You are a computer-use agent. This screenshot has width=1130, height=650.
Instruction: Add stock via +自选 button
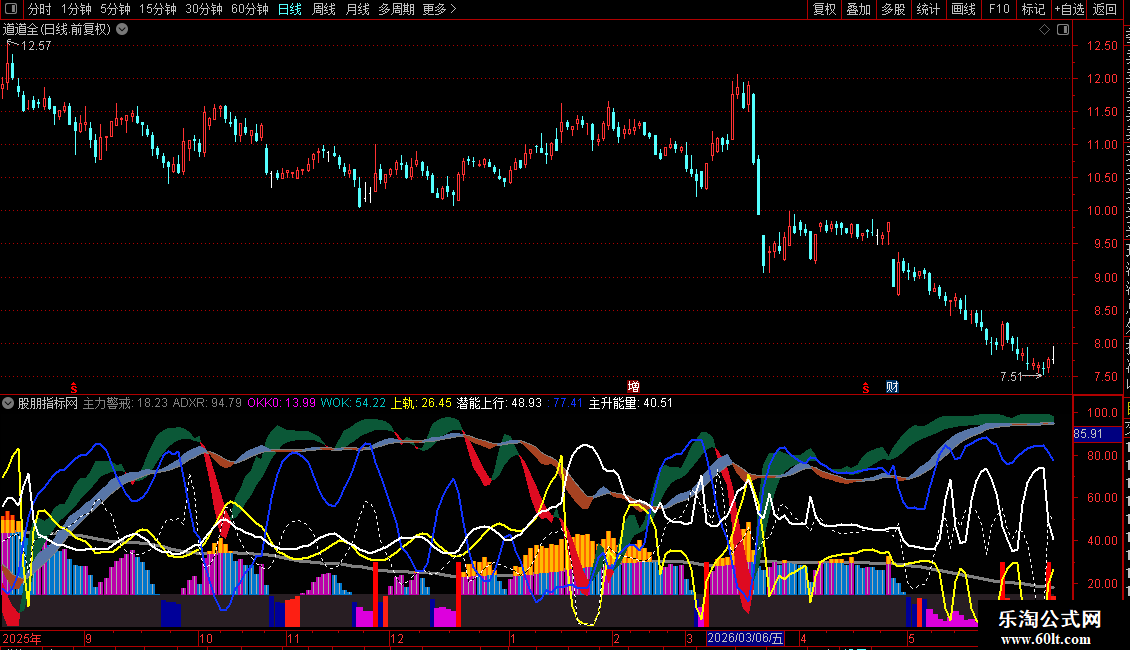1069,9
